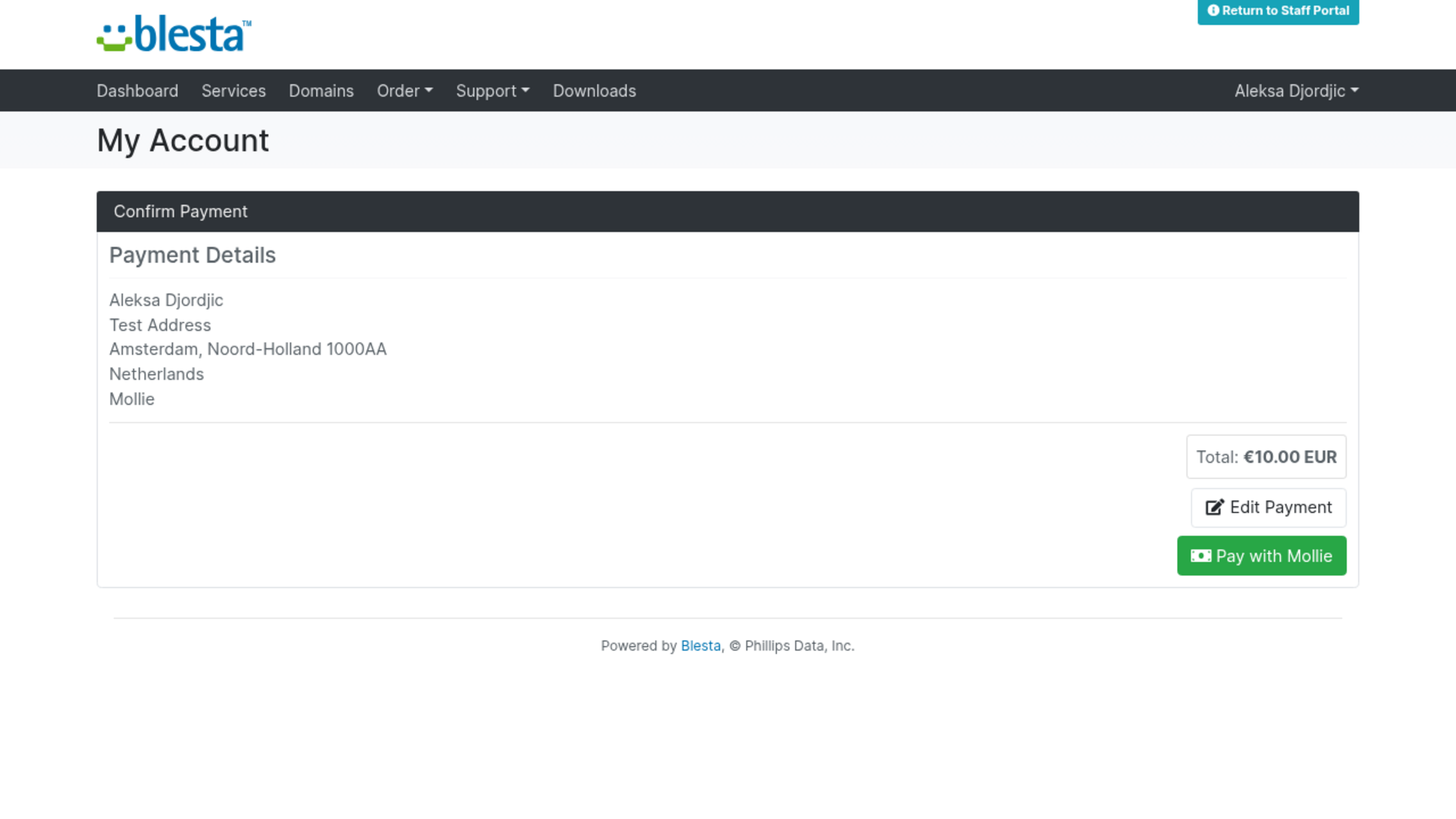Image resolution: width=1456 pixels, height=819 pixels.
Task: Click the Edit Payment button
Action: (x=1269, y=507)
